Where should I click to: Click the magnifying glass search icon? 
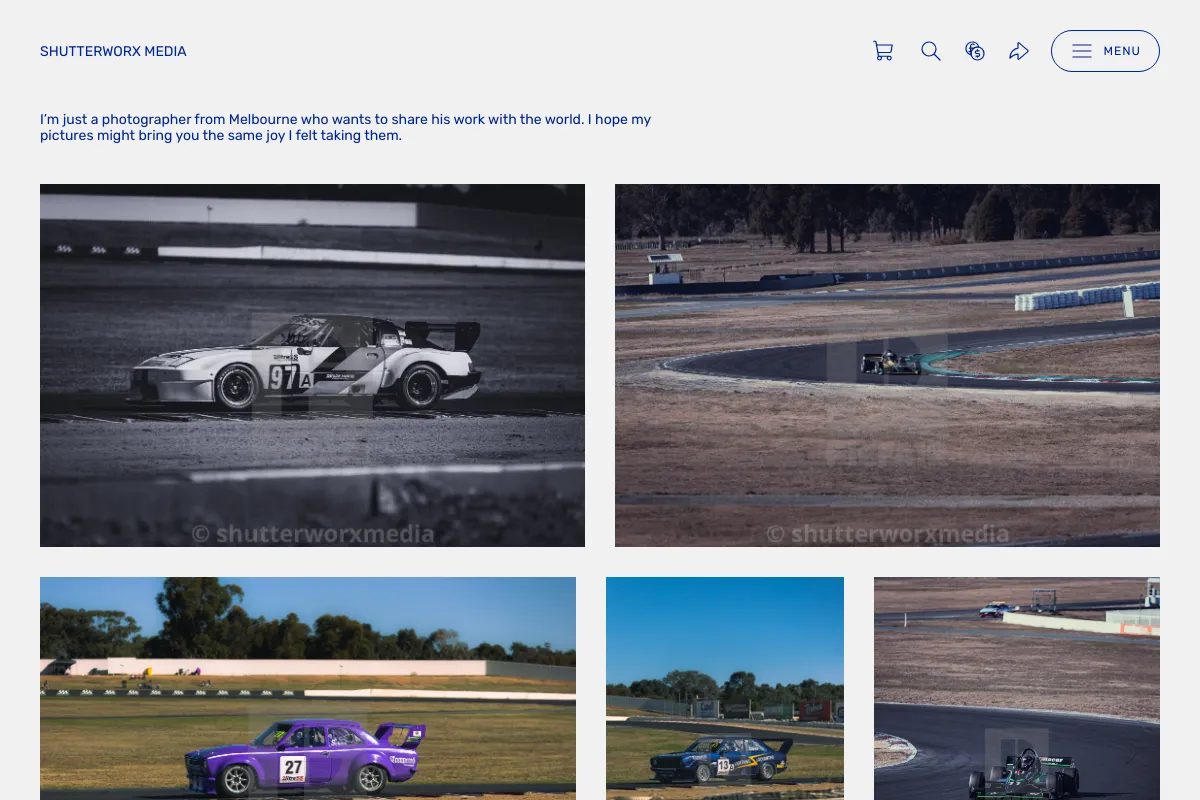(x=931, y=51)
